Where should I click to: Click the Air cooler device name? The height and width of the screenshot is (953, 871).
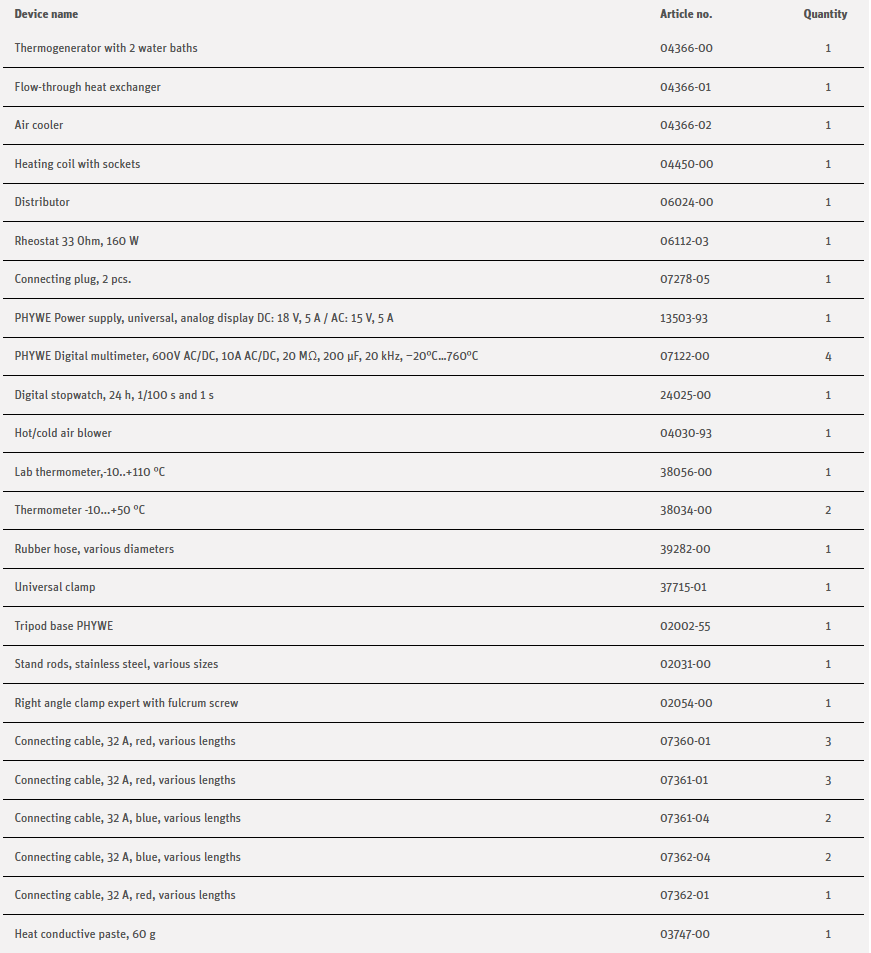(x=39, y=125)
